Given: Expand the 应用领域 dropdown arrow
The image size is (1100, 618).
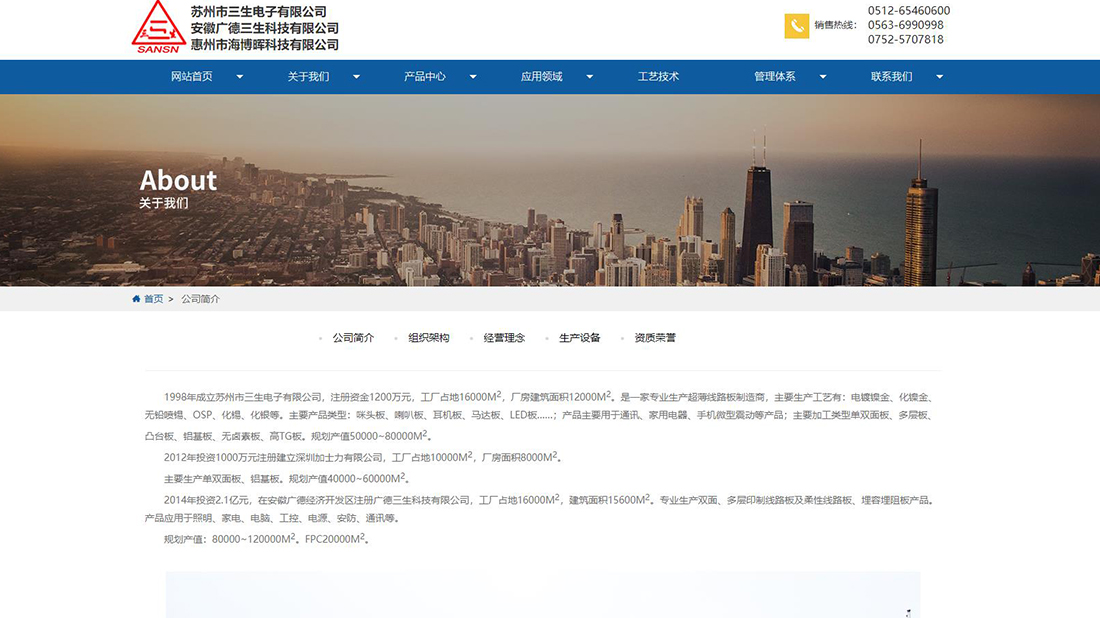Looking at the screenshot, I should [x=589, y=76].
